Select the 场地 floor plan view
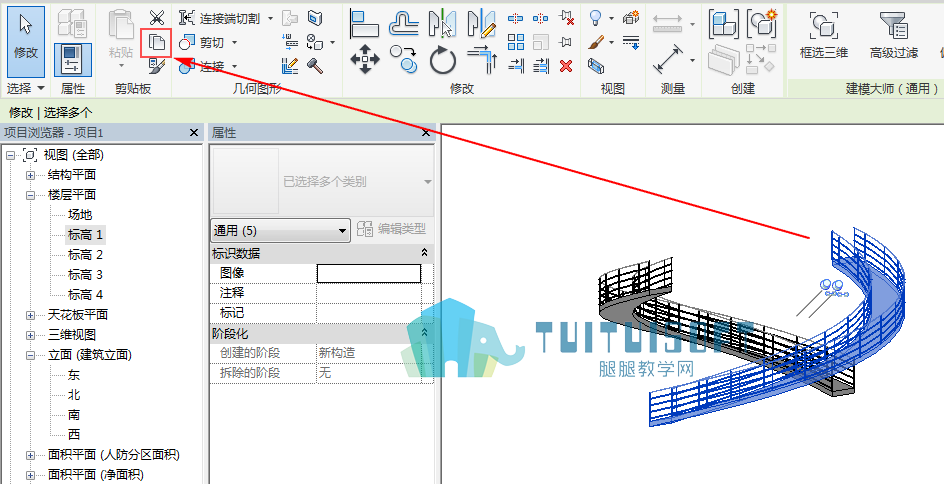944x484 pixels. (x=79, y=214)
